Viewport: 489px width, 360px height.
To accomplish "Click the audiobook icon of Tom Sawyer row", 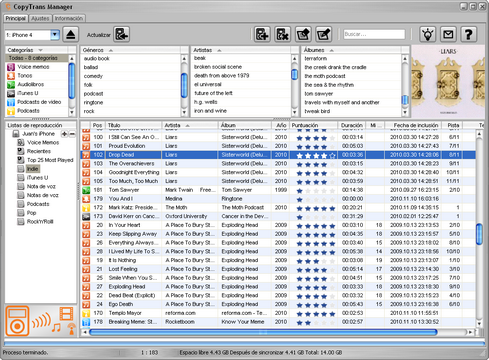I will 86,190.
